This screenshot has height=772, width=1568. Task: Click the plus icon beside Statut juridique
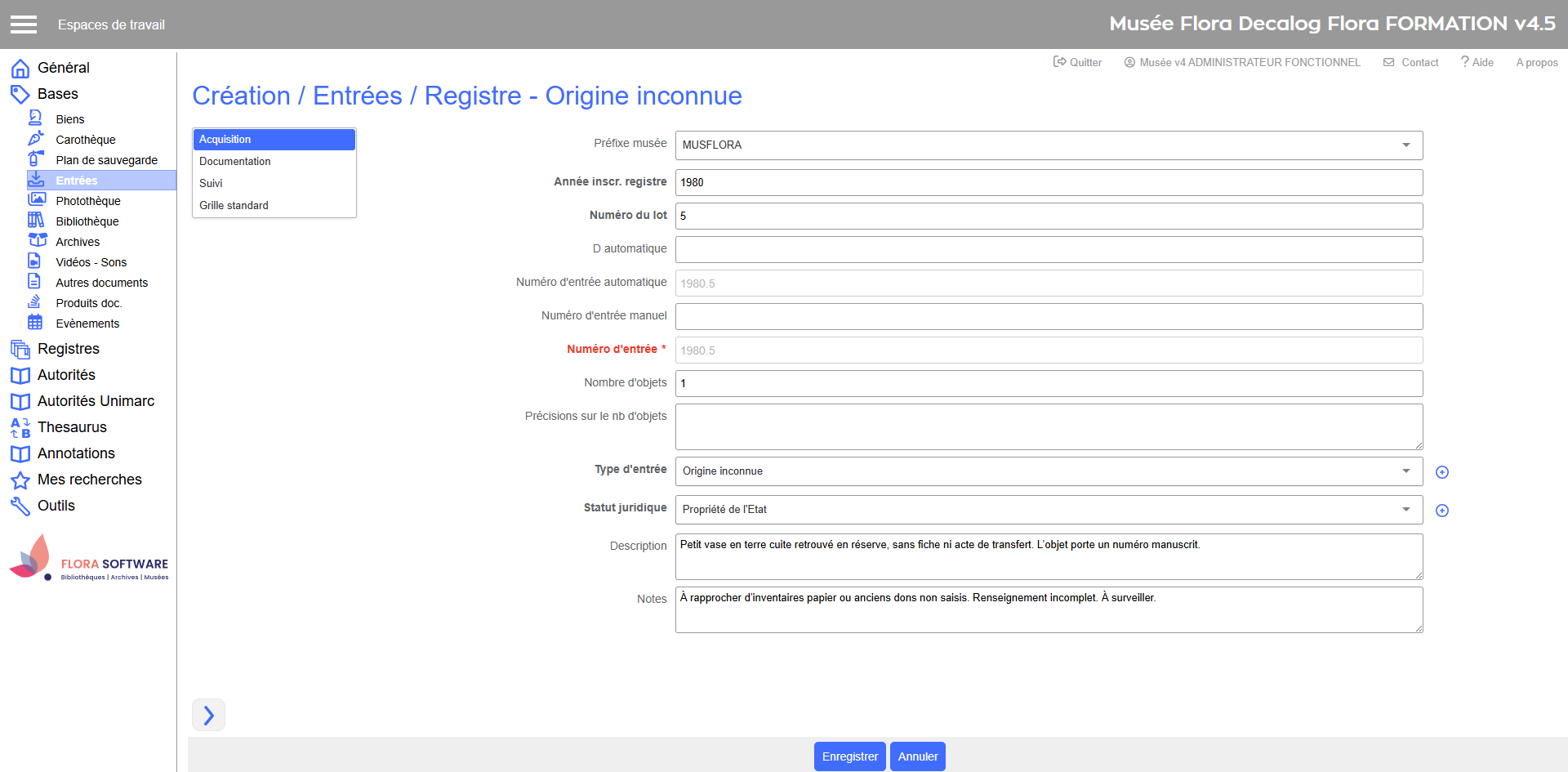tap(1442, 511)
